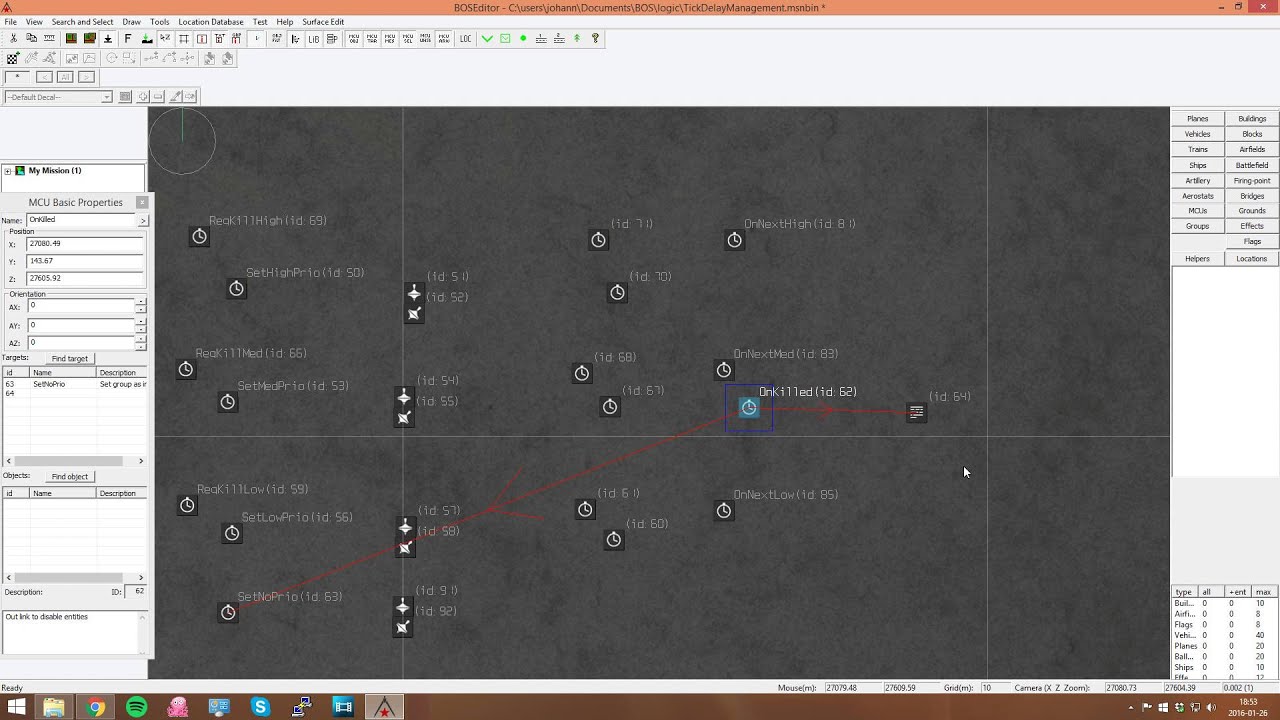Open Spotify from the Windows taskbar

pyautogui.click(x=136, y=707)
